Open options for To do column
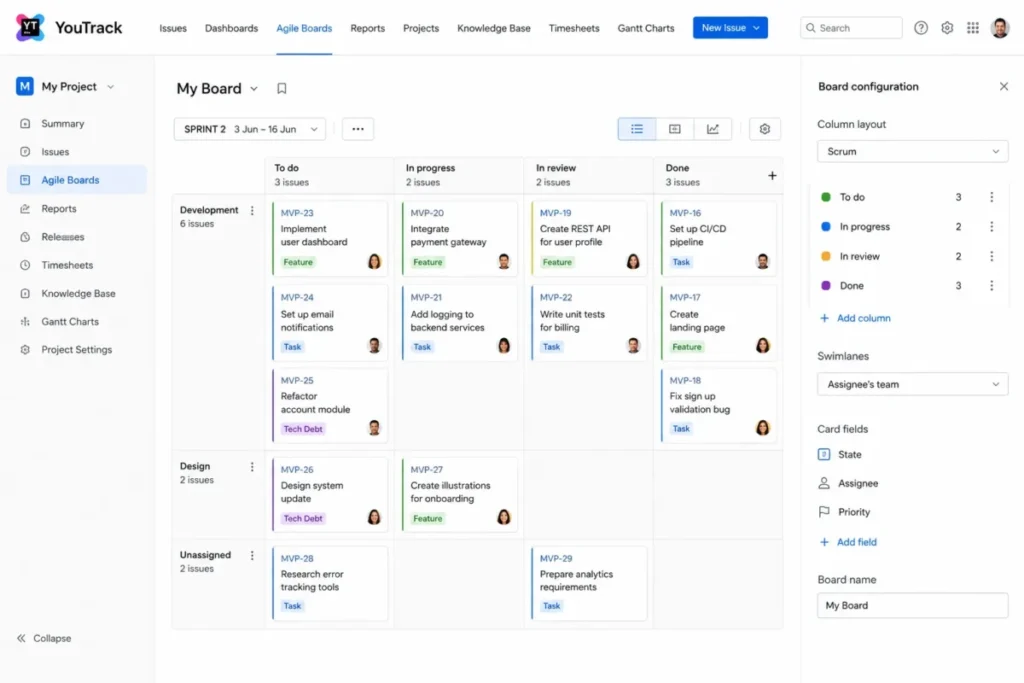This screenshot has width=1024, height=683. pyautogui.click(x=991, y=197)
